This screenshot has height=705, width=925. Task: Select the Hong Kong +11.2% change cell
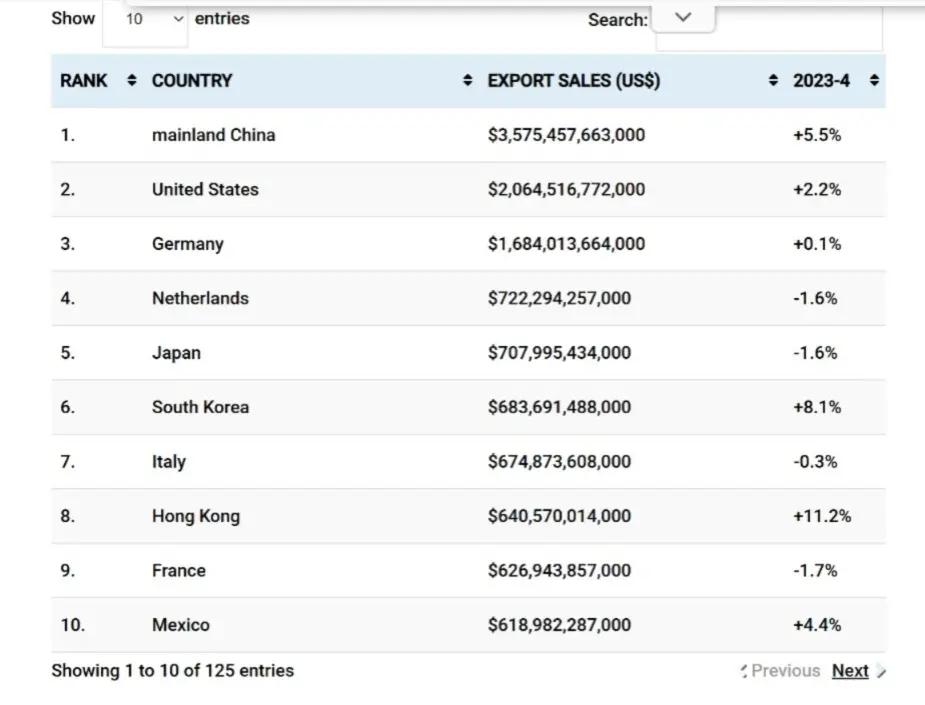coord(821,516)
